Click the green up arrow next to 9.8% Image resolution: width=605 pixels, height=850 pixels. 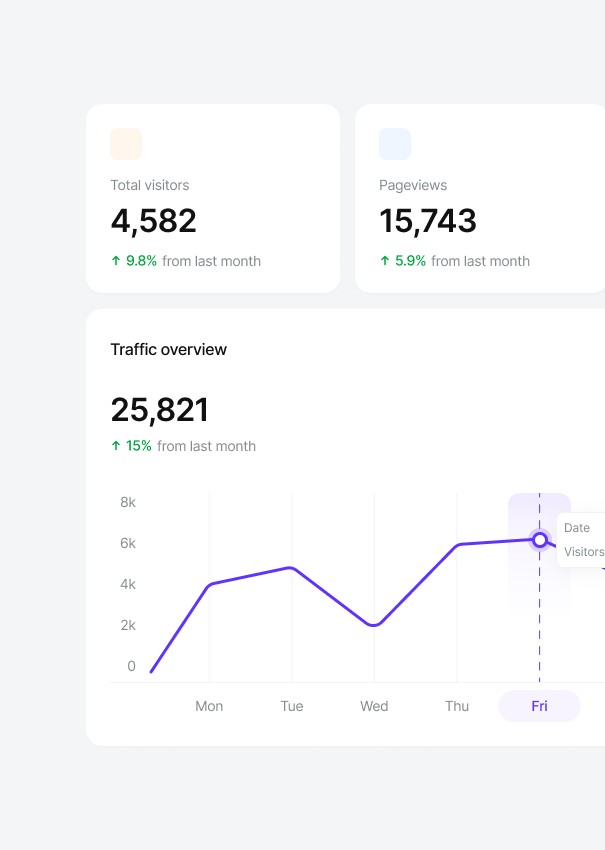115,261
